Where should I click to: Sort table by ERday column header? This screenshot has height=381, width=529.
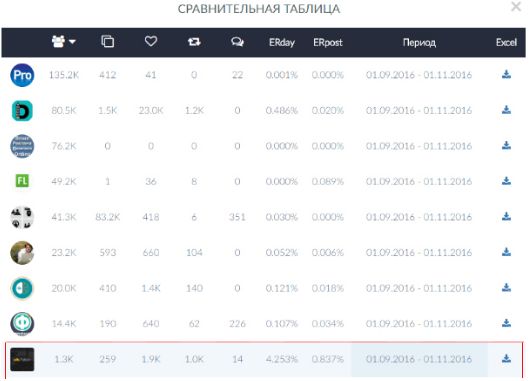(282, 43)
